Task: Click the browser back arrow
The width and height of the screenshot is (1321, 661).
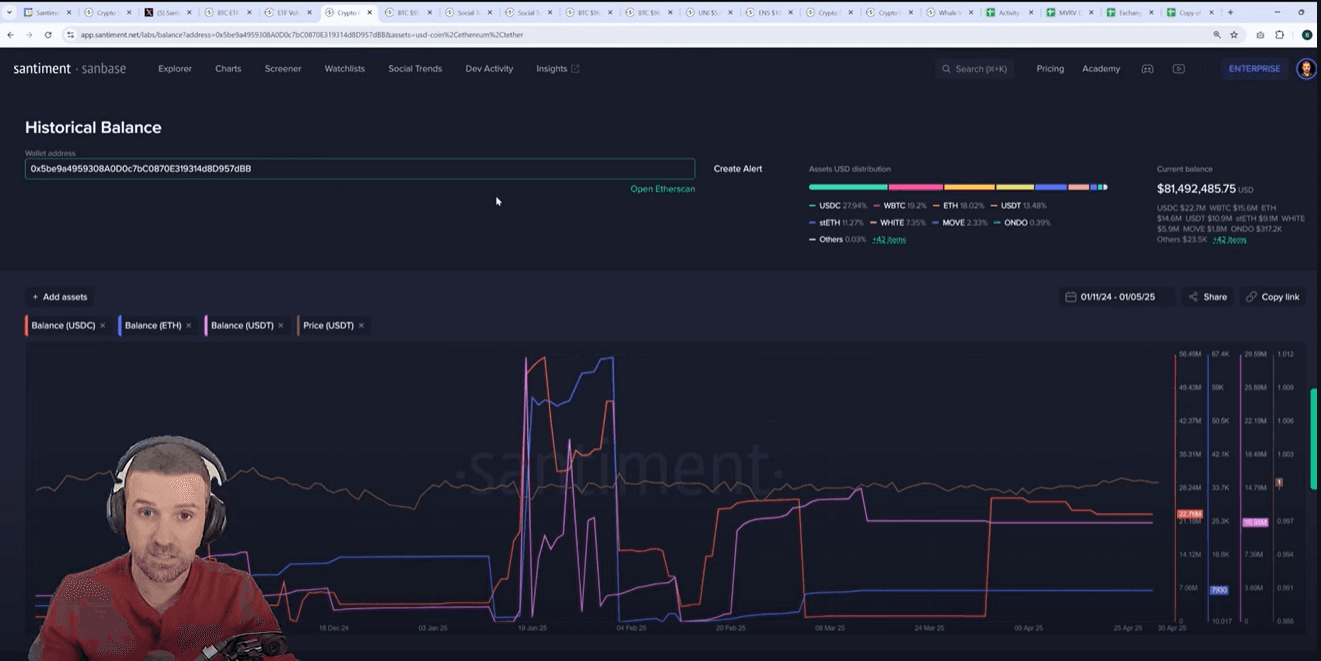Action: (11, 35)
